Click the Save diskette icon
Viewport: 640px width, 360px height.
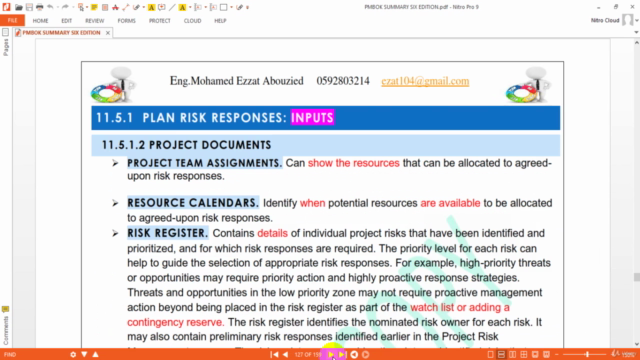pyautogui.click(x=29, y=7)
